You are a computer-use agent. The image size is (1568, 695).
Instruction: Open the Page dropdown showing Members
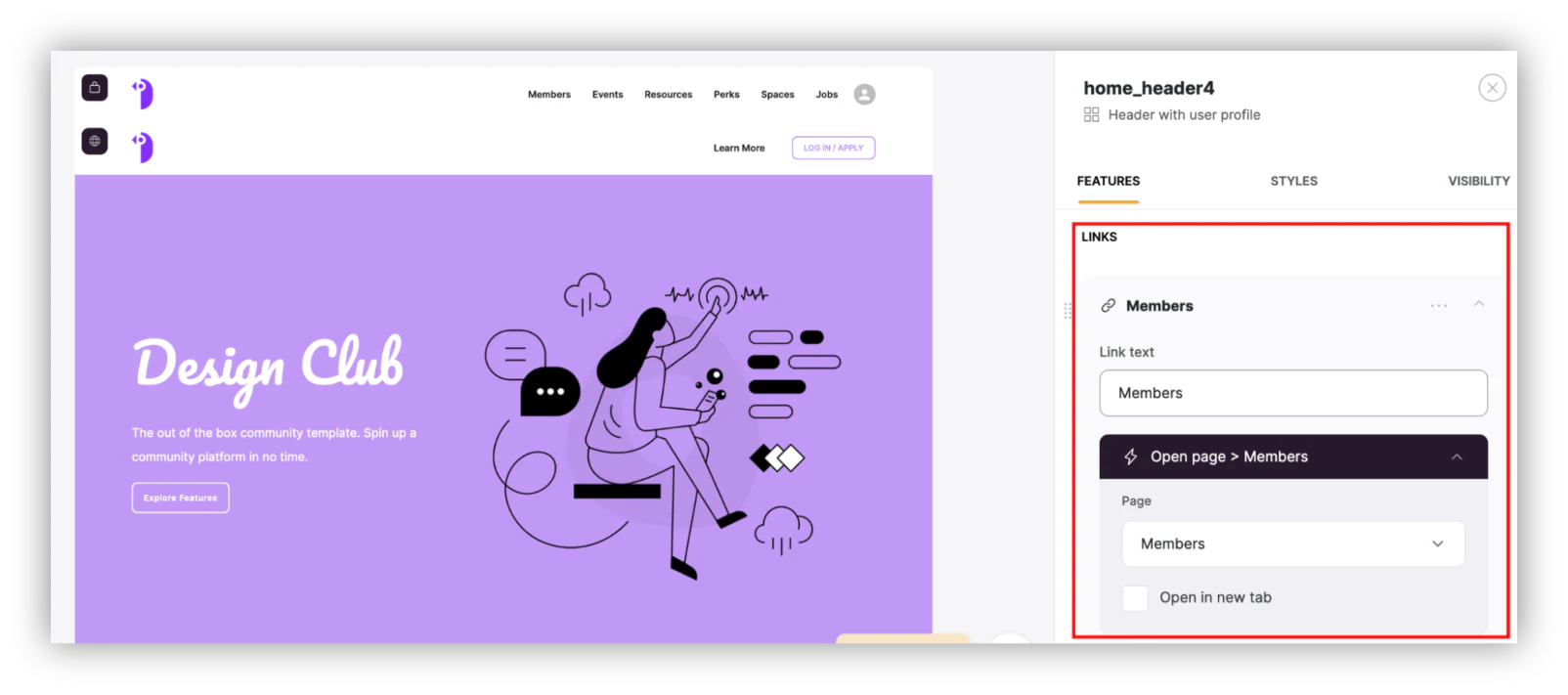click(x=1293, y=543)
